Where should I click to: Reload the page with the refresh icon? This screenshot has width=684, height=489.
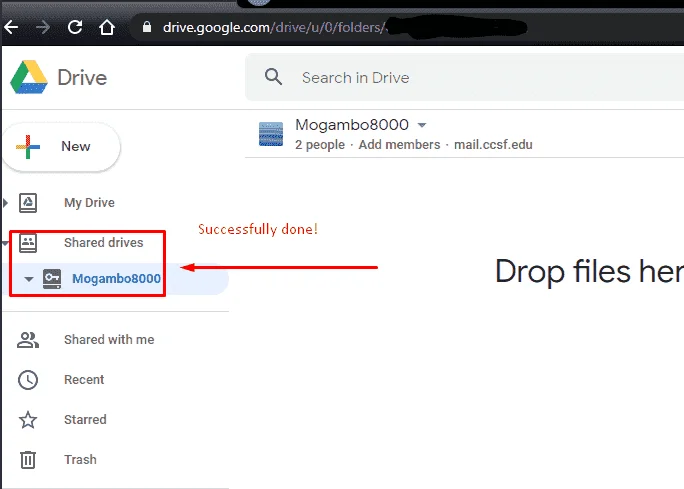pos(75,27)
